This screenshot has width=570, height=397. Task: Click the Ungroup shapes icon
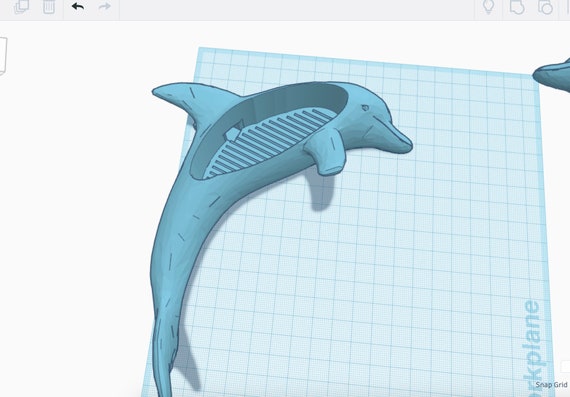click(x=545, y=7)
